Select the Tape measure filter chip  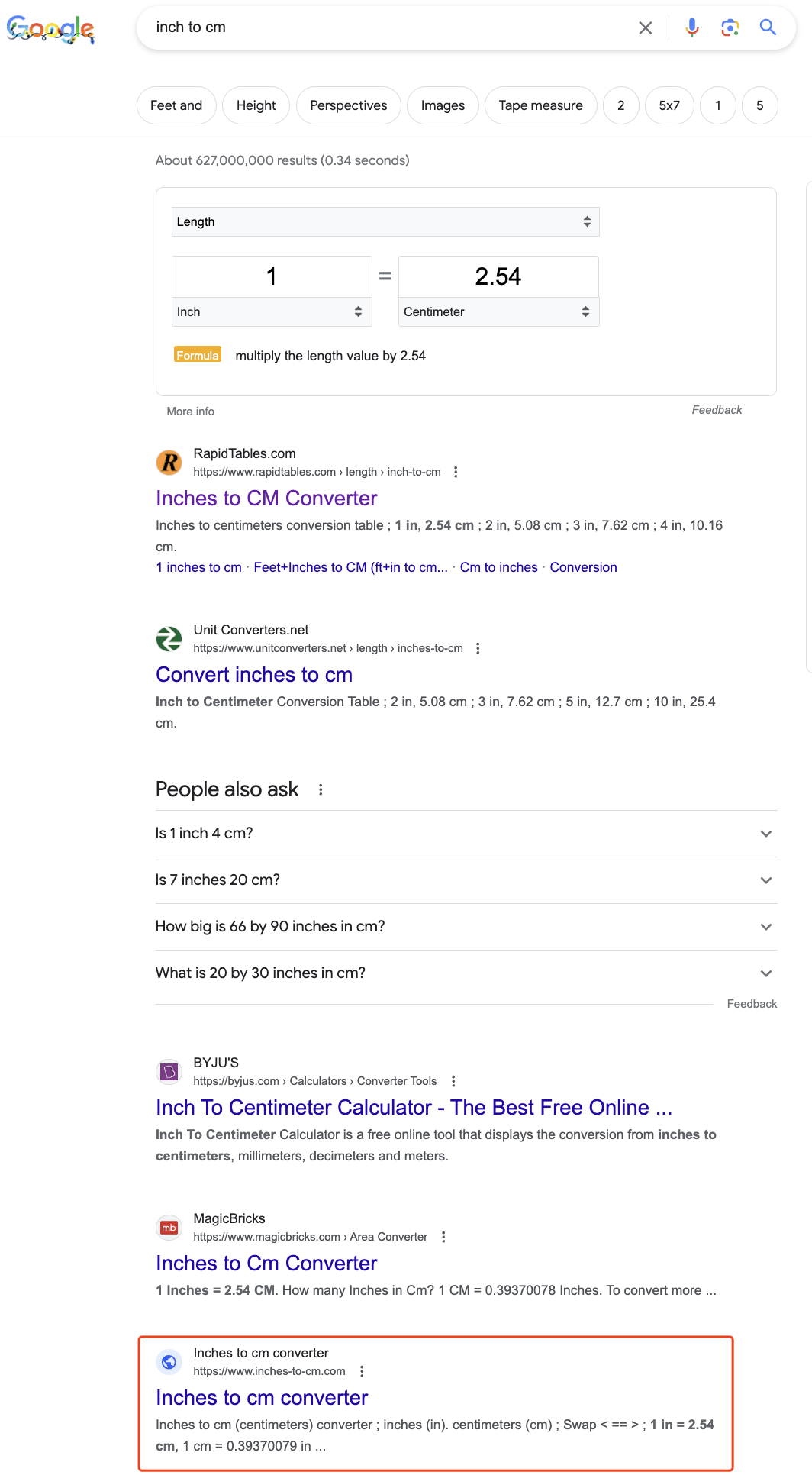pyautogui.click(x=541, y=105)
